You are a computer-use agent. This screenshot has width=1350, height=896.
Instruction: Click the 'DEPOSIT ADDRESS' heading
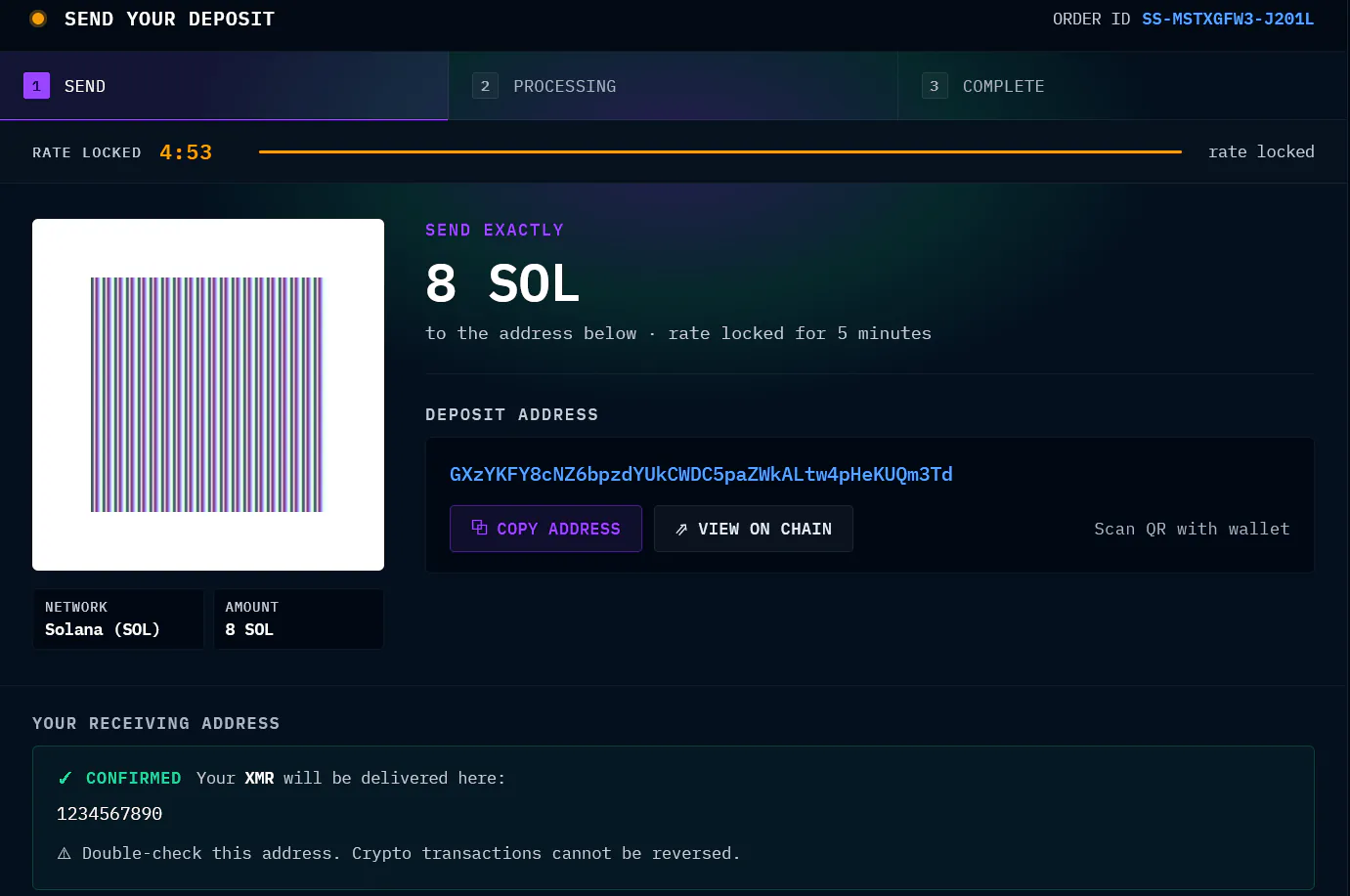(x=511, y=414)
